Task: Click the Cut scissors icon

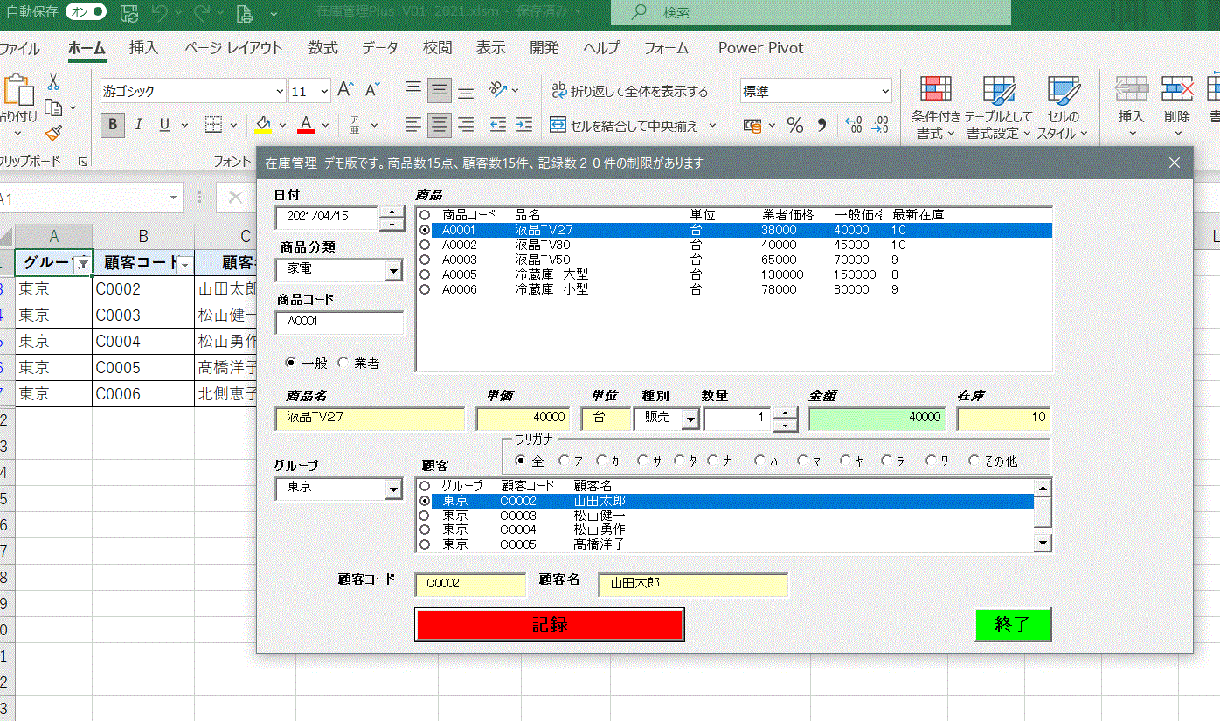Action: click(53, 82)
